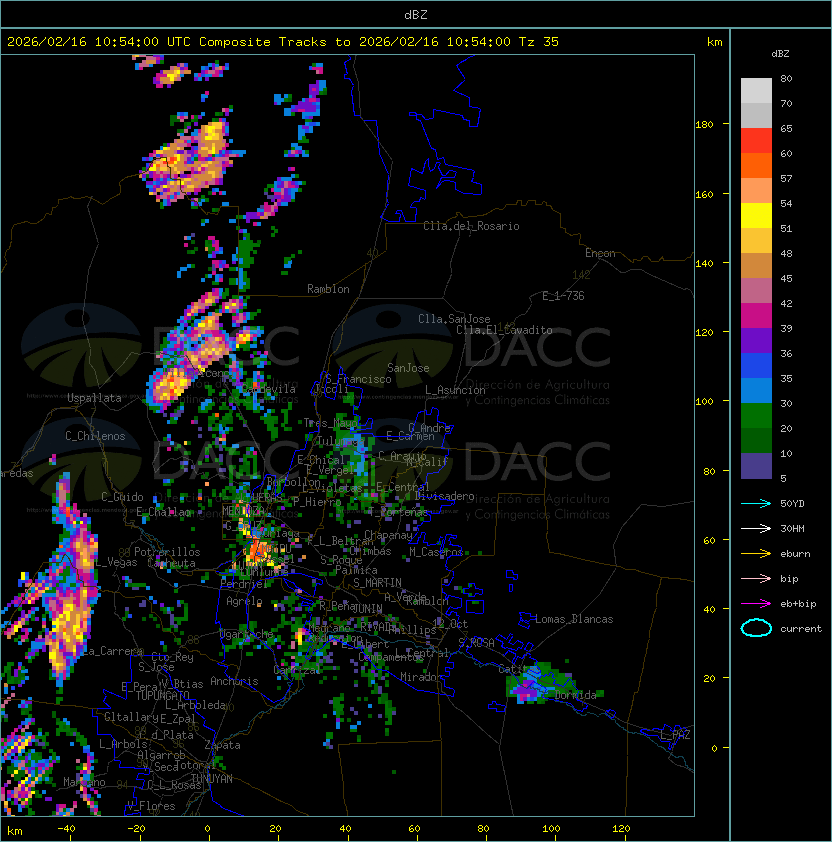Screen dimensions: 832x842
Task: Click the '180' km tick on right axis
Action: [704, 124]
